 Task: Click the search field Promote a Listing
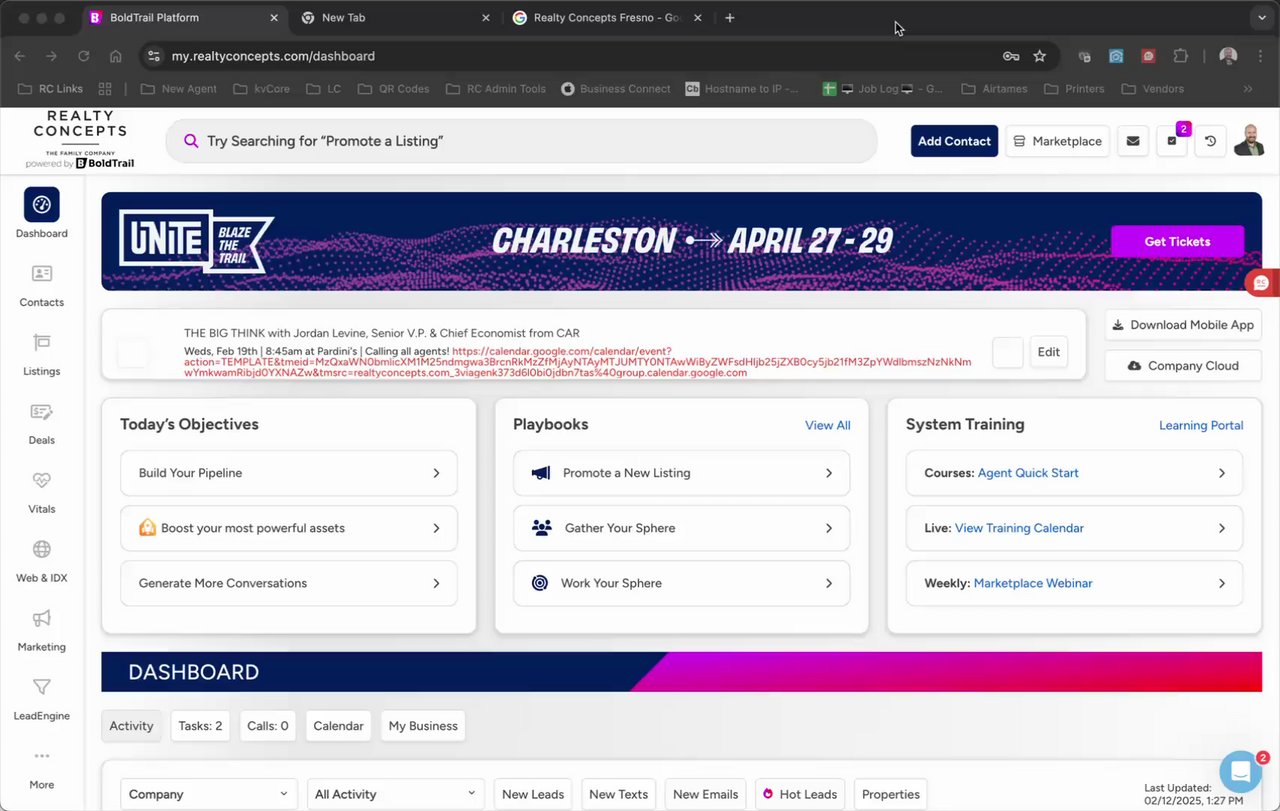point(521,141)
